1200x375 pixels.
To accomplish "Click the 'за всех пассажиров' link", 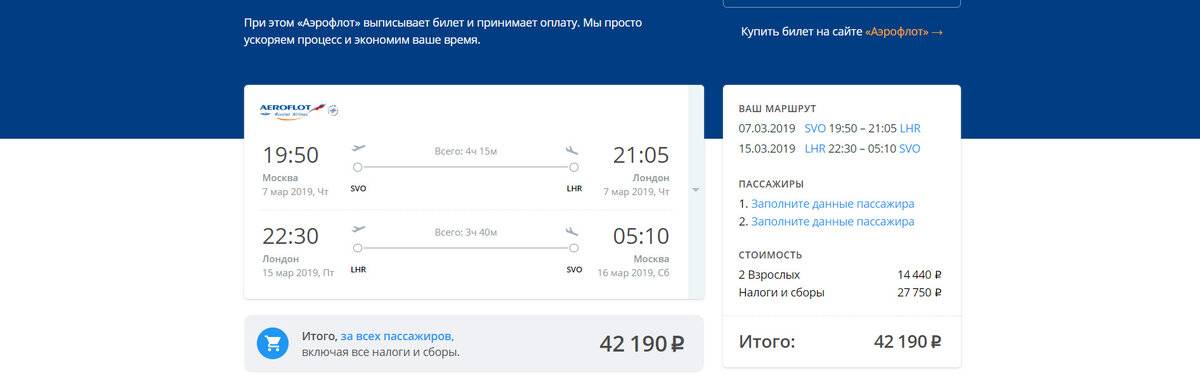I will click(396, 336).
